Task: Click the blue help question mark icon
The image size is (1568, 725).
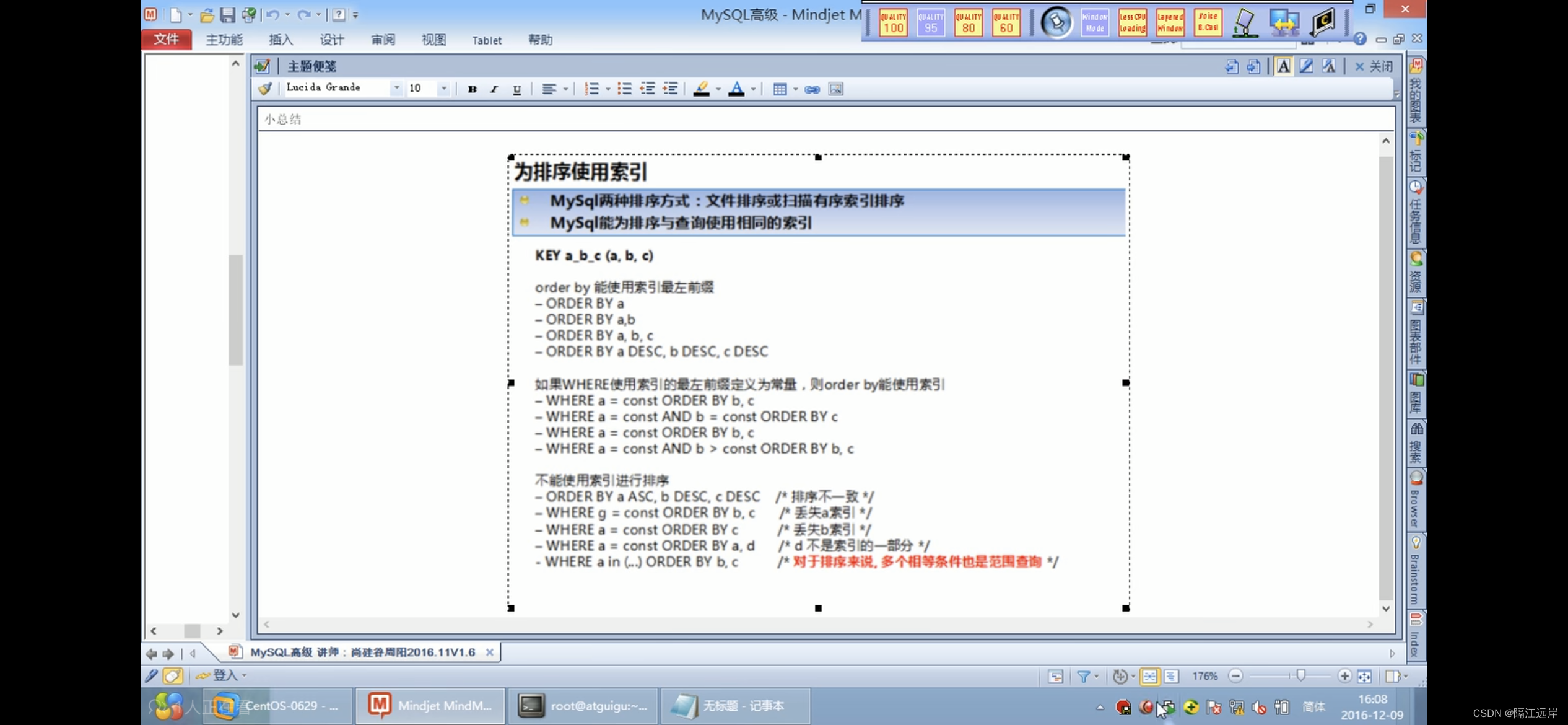Action: [1360, 38]
